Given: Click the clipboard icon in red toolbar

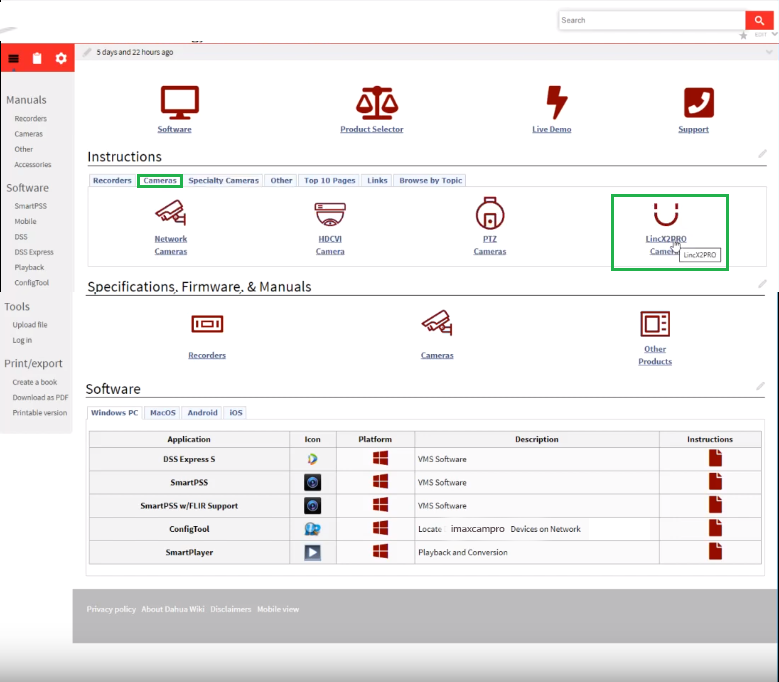Looking at the screenshot, I should coord(37,59).
